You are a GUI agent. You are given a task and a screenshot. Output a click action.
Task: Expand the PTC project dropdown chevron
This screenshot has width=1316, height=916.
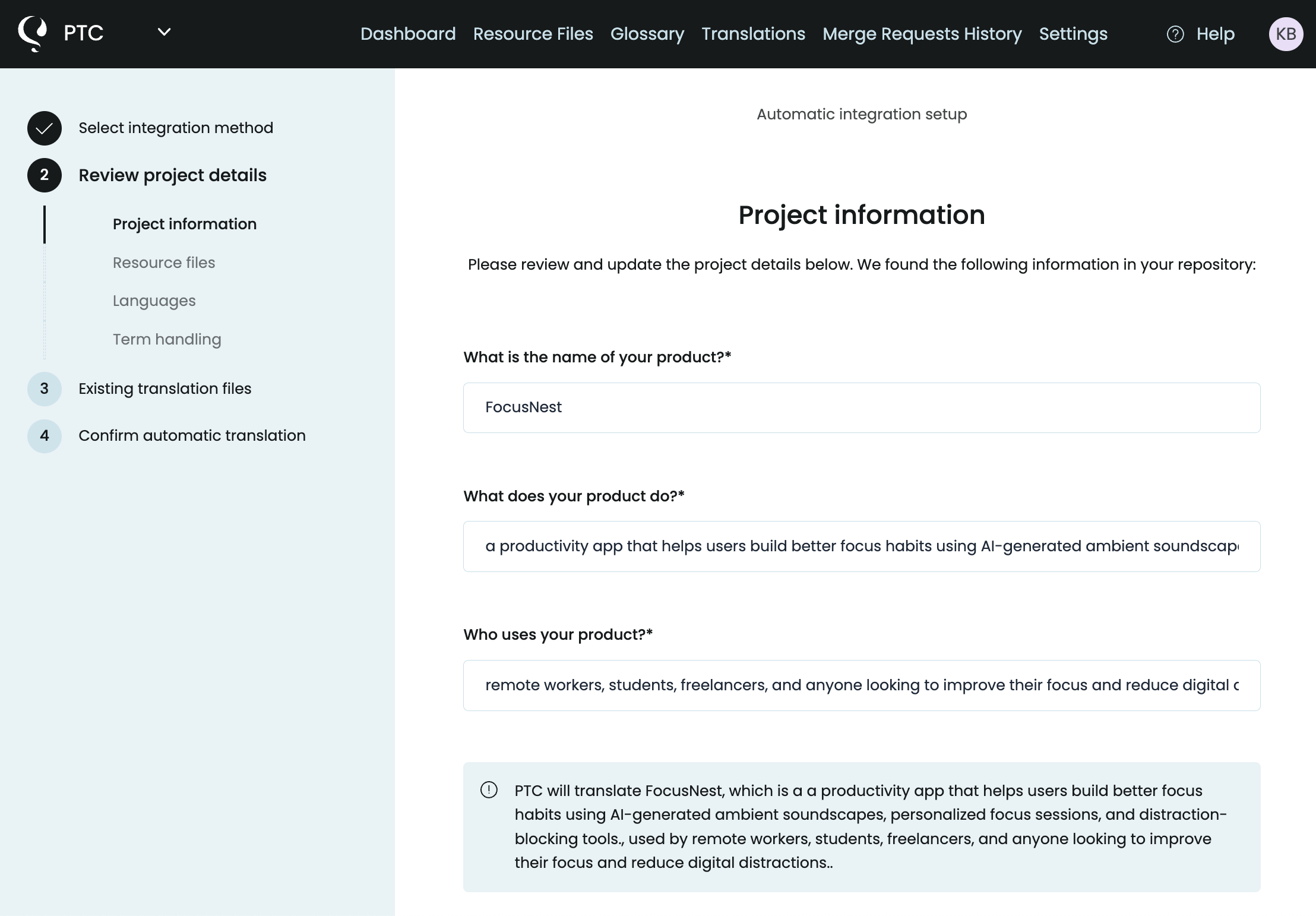[x=164, y=32]
